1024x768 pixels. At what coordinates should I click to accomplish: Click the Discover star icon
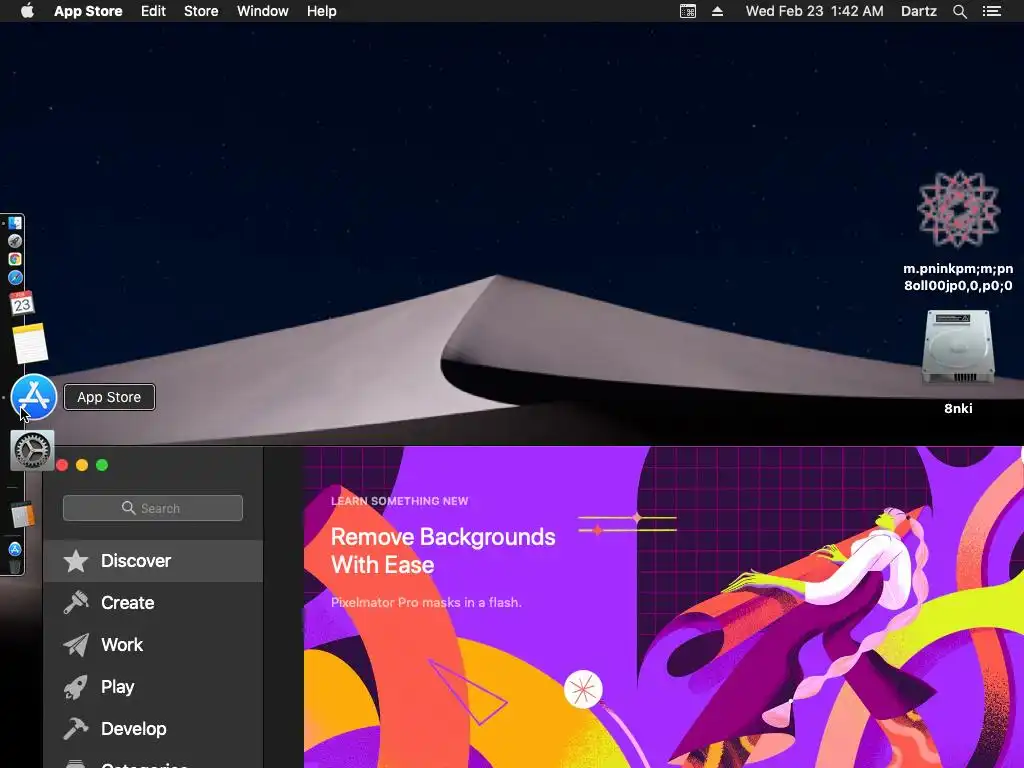tap(76, 561)
